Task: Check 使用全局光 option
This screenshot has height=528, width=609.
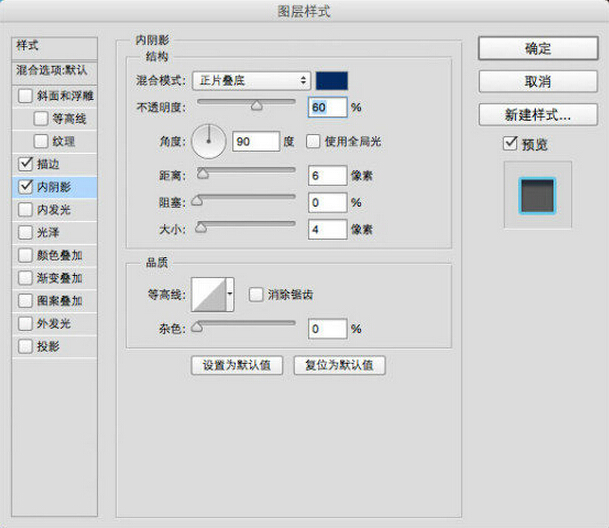Action: click(x=313, y=141)
